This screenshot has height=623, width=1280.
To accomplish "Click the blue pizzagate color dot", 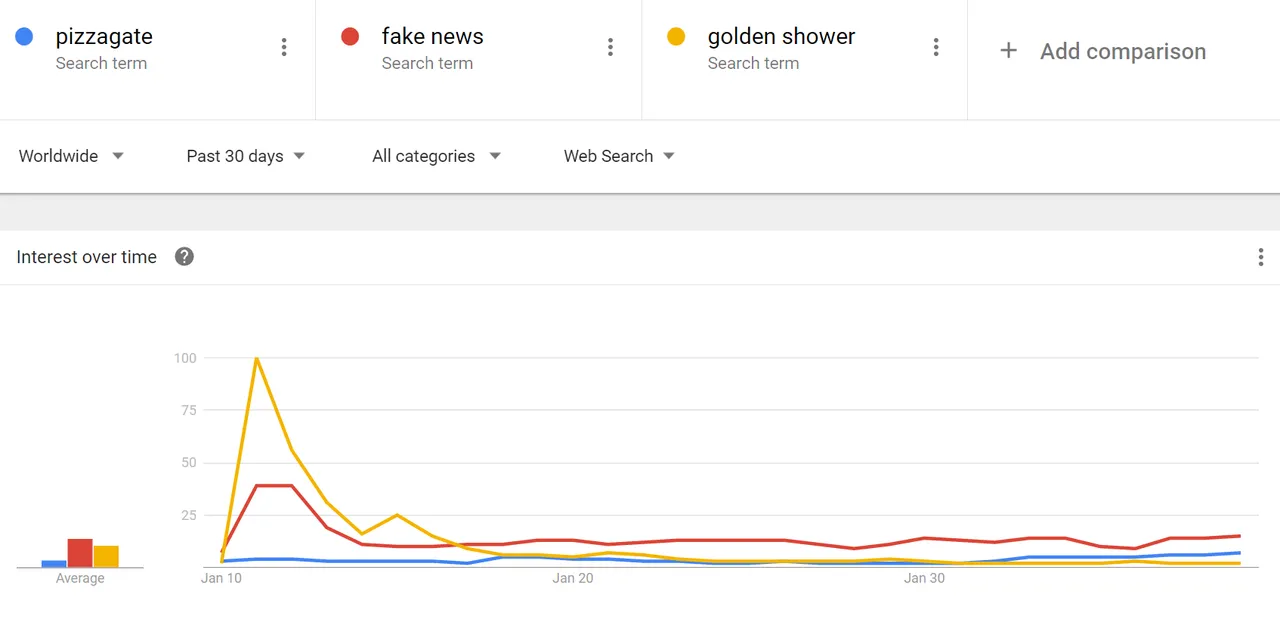I will [24, 37].
